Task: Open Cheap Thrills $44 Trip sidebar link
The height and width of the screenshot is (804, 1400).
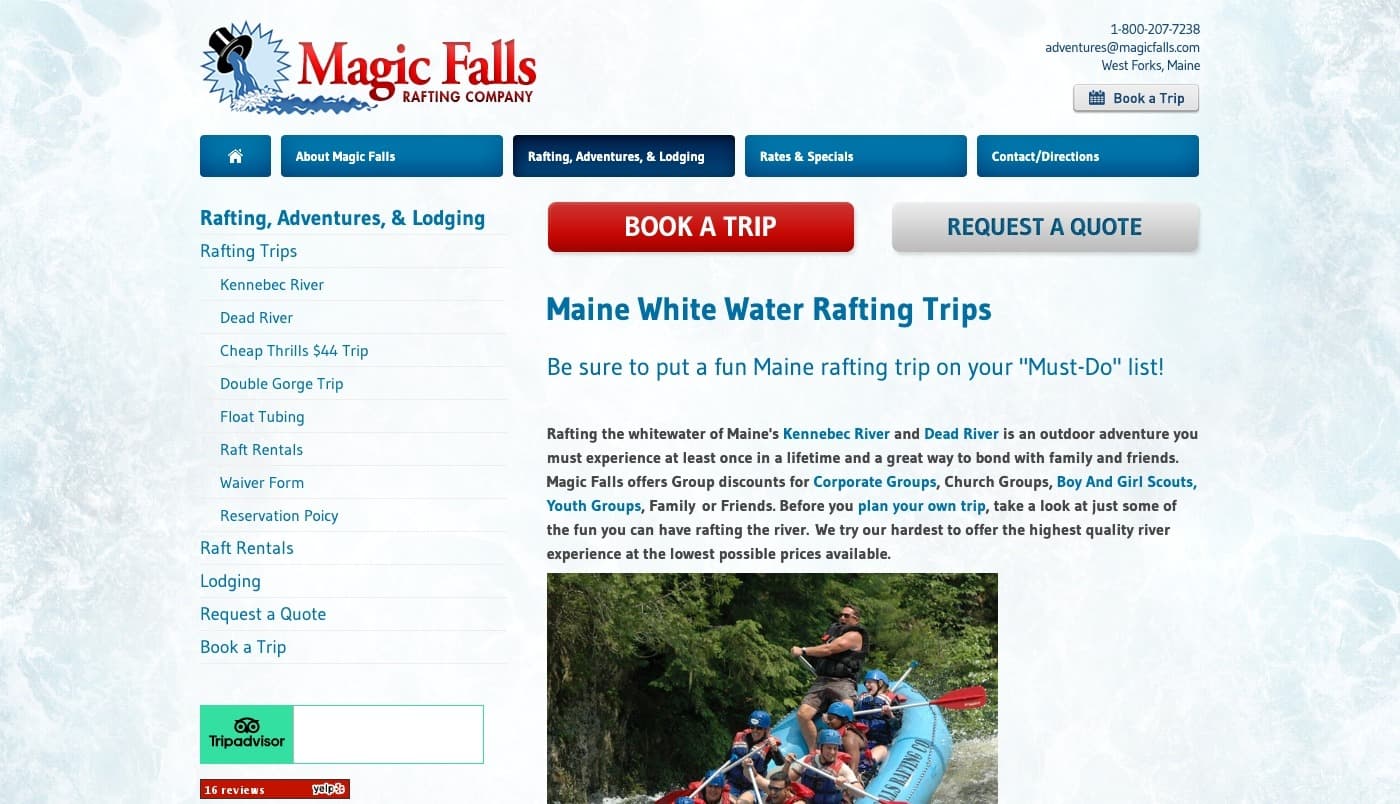Action: [x=294, y=351]
